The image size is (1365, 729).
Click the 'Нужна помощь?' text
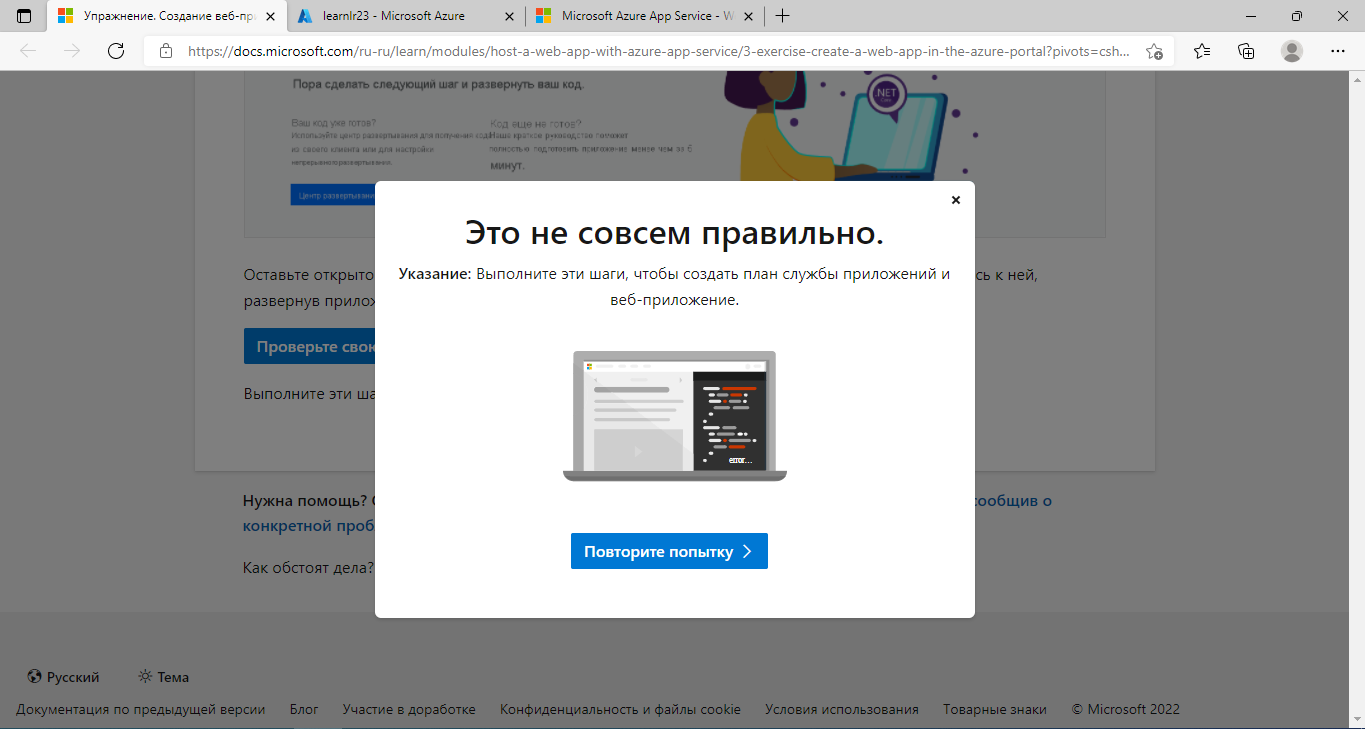click(x=305, y=501)
